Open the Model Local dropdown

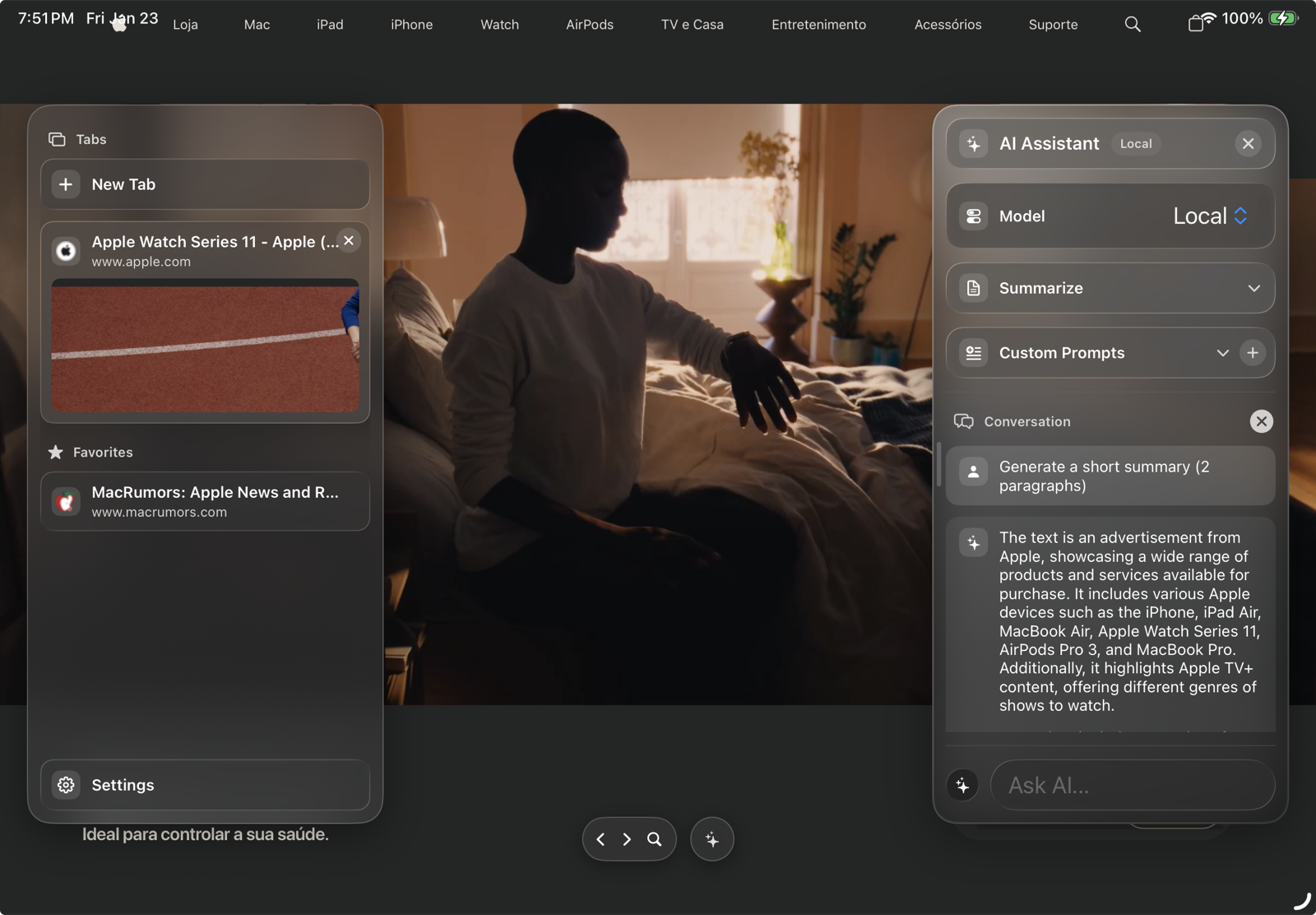(x=1212, y=216)
